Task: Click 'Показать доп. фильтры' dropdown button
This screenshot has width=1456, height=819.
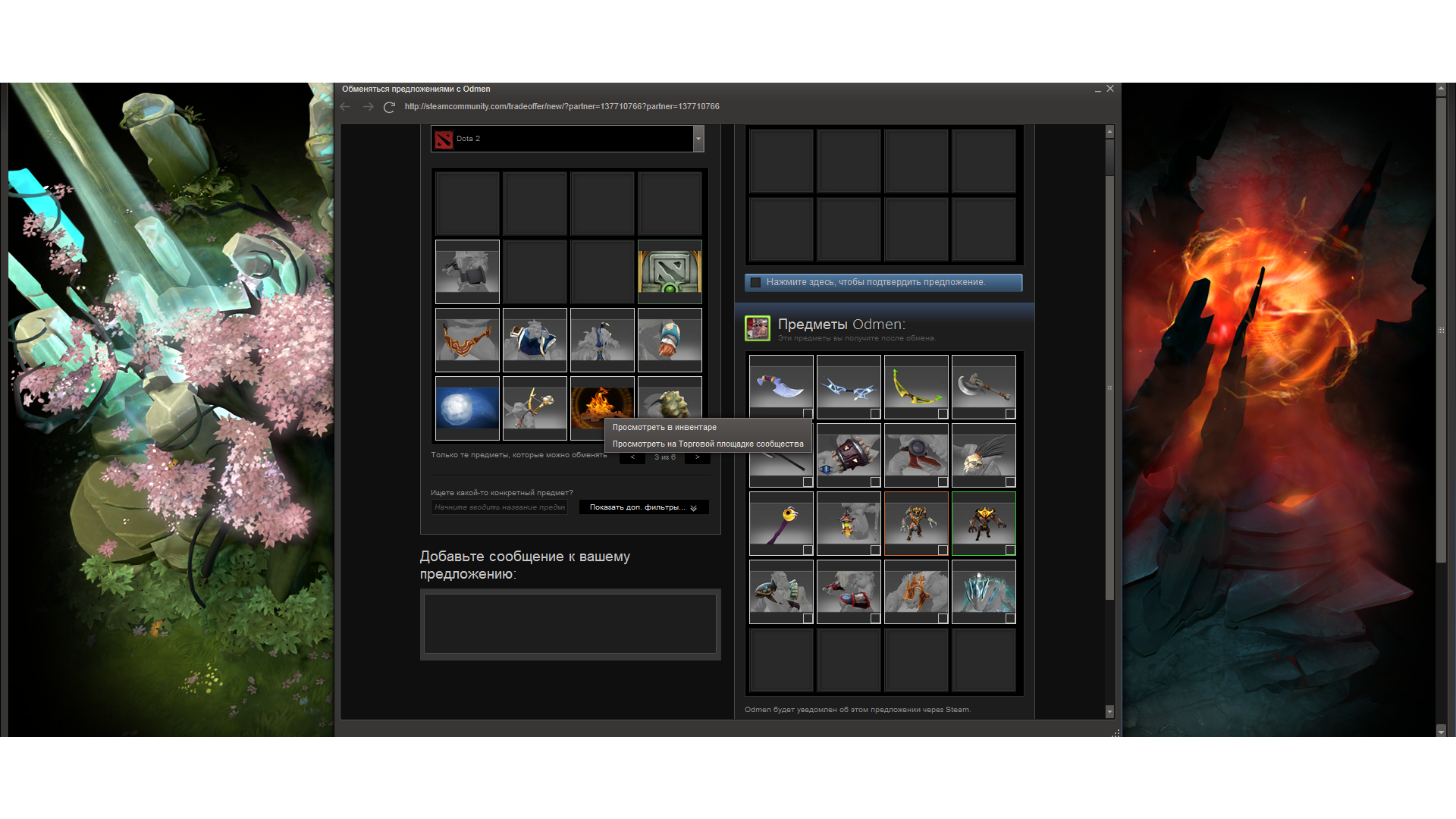Action: (641, 507)
